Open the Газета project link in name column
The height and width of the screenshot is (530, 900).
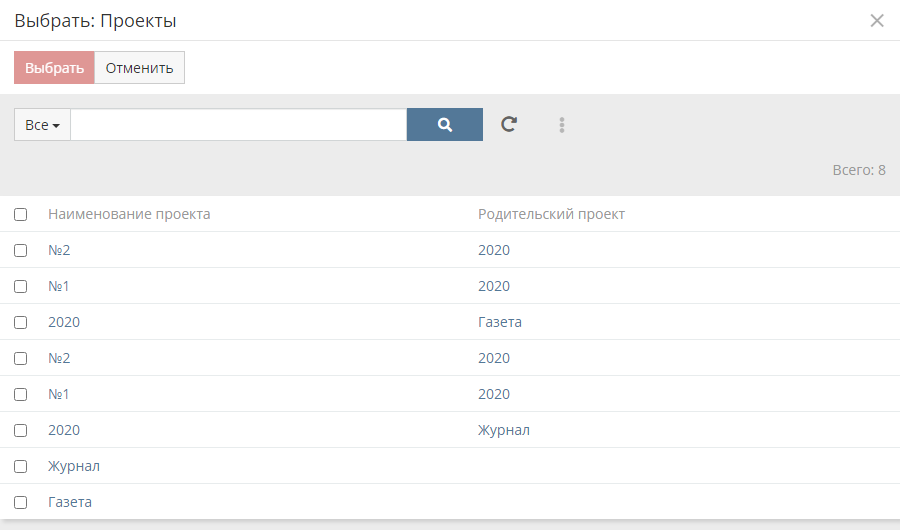tap(70, 502)
